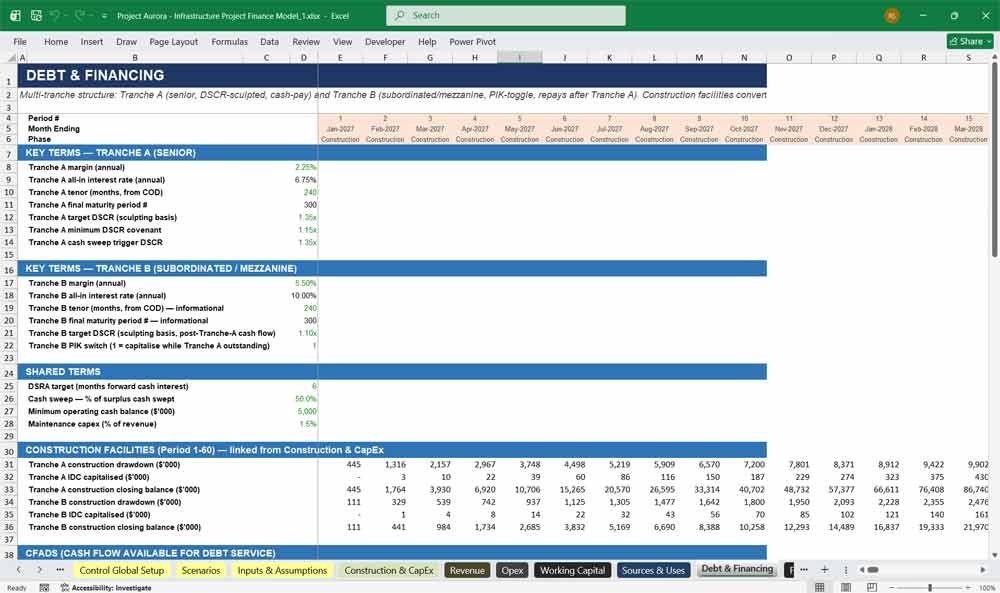Click the Redo arrow icon
This screenshot has height=593, width=1000.
[79, 15]
